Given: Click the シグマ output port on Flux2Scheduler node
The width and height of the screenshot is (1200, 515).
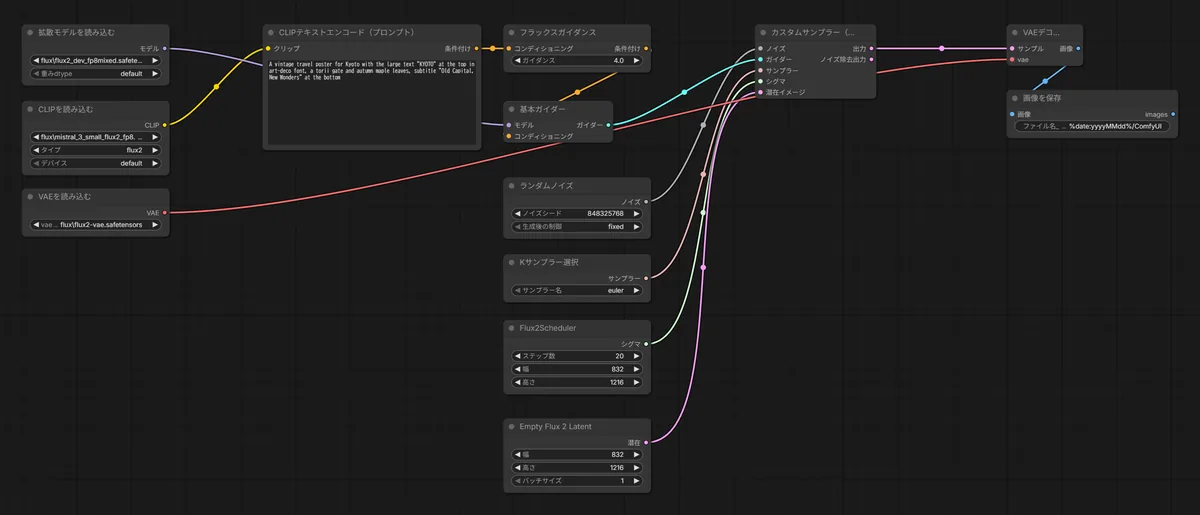Looking at the screenshot, I should point(647,343).
